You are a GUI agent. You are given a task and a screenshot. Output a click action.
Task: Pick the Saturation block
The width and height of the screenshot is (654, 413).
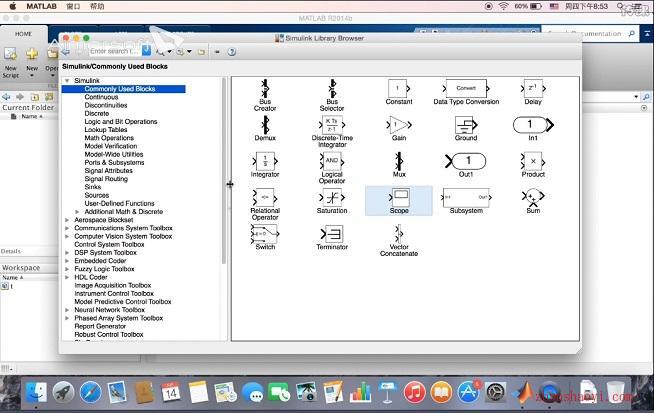332,201
